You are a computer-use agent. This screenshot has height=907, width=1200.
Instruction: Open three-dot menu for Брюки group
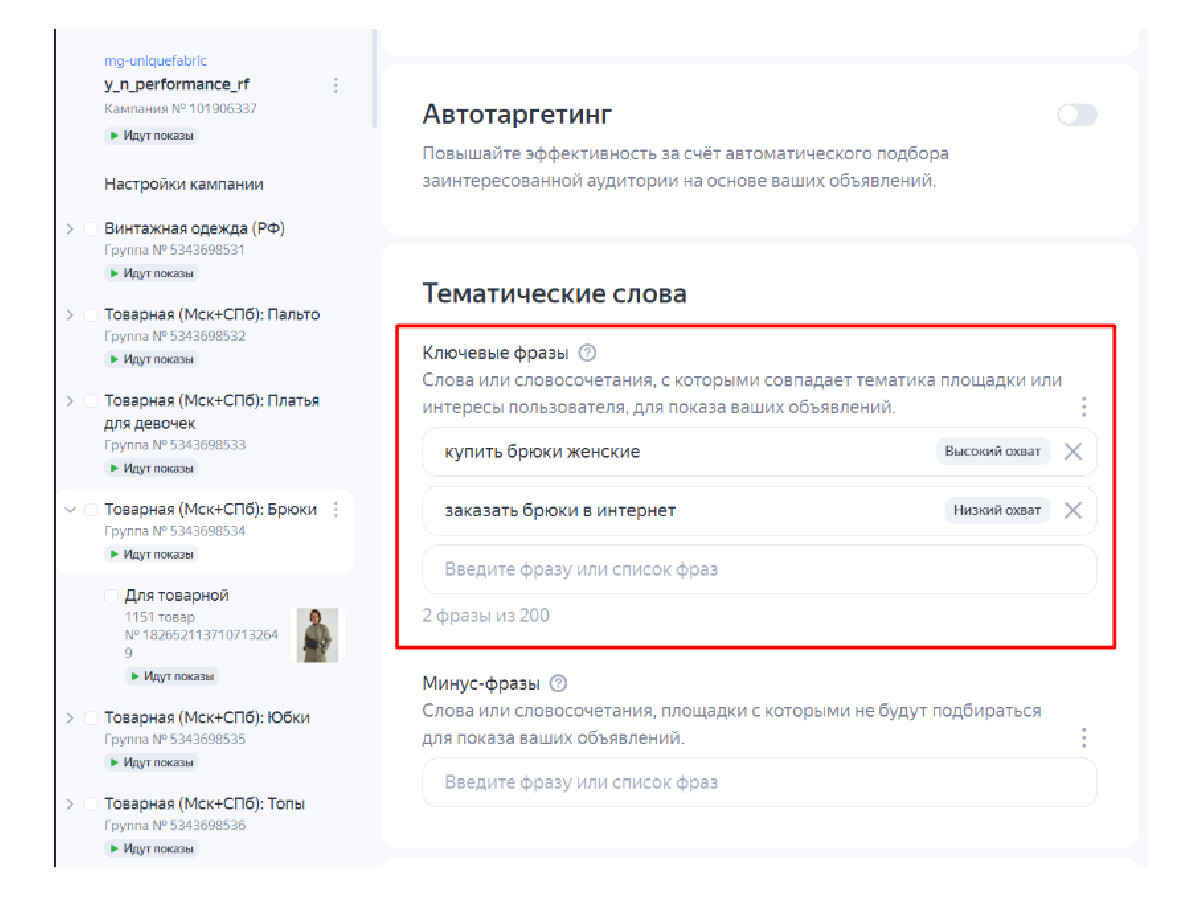336,509
